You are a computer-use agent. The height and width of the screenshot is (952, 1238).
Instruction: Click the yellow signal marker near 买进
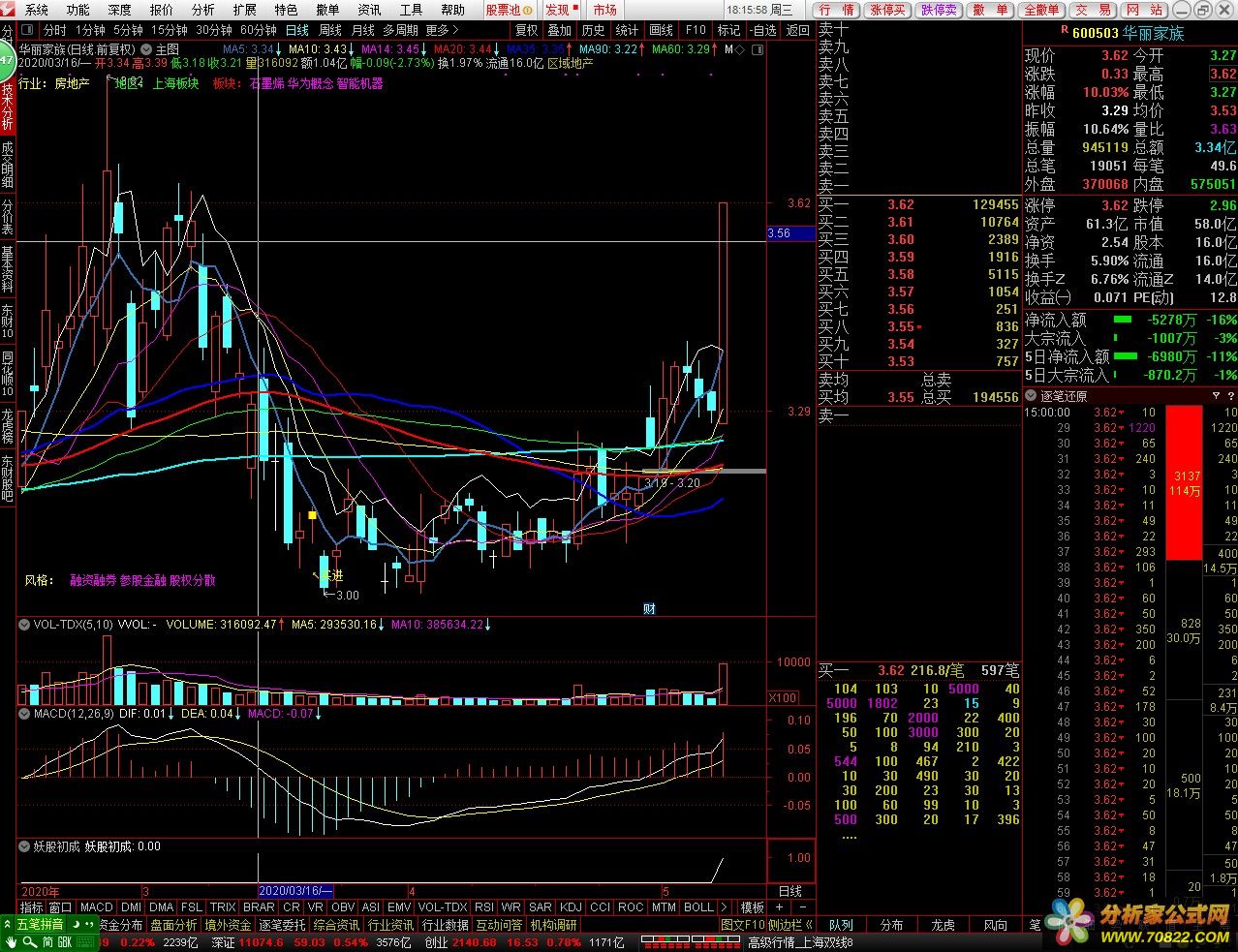(x=312, y=515)
